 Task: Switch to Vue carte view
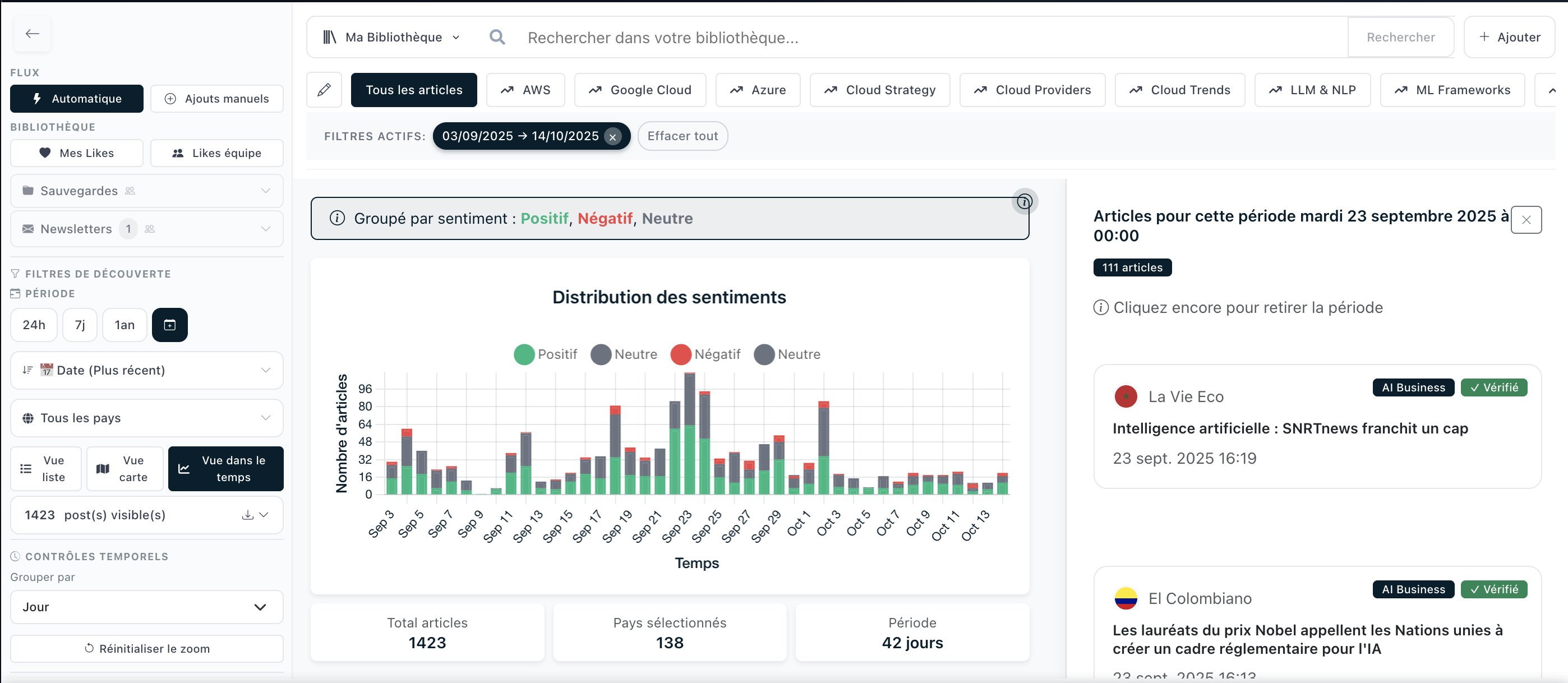[x=124, y=469]
